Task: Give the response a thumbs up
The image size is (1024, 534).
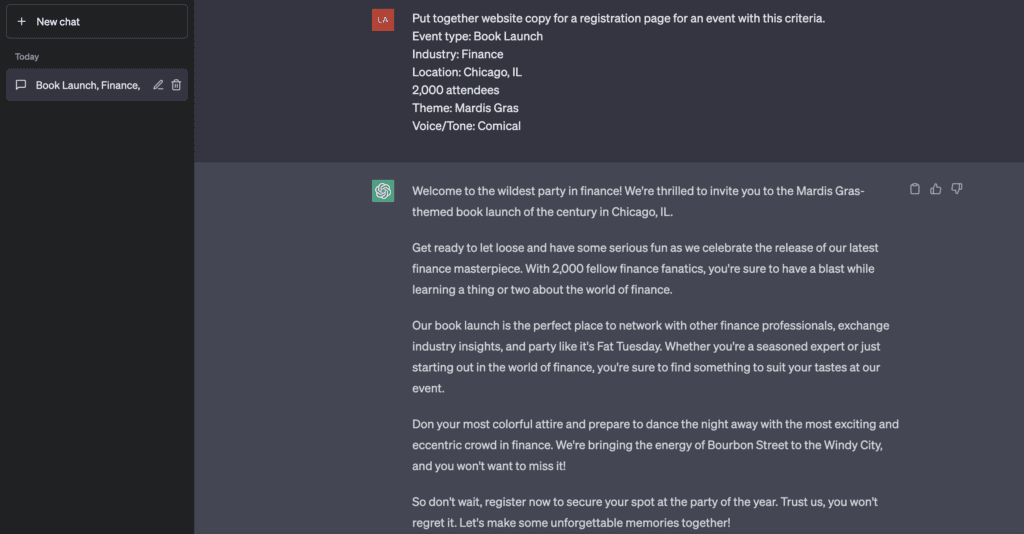Action: tap(936, 189)
